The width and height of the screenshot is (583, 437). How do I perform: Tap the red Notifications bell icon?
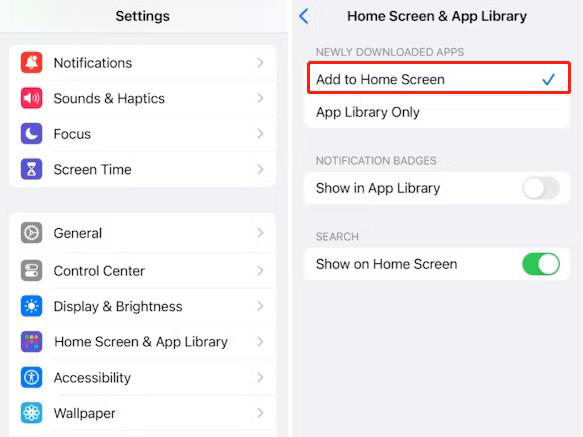pos(31,62)
